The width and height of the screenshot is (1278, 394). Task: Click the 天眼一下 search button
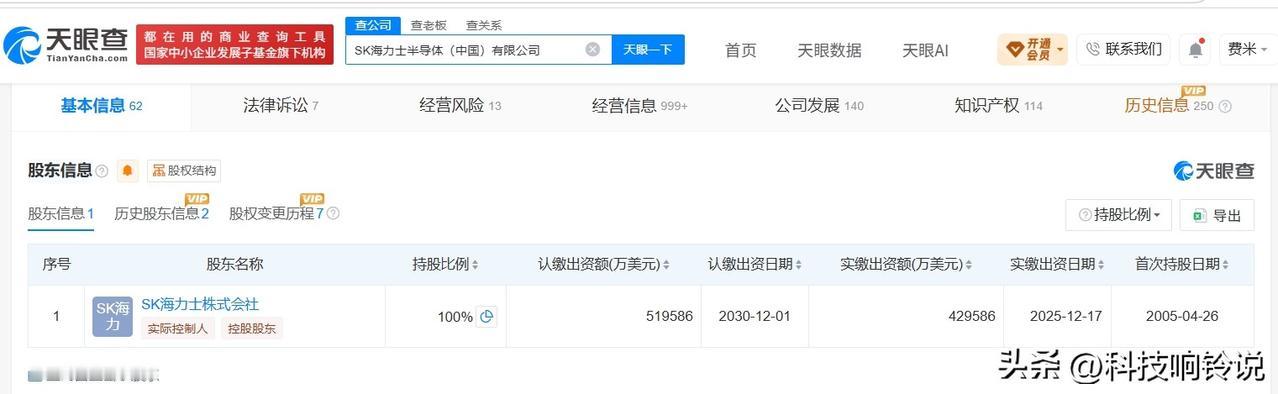647,49
